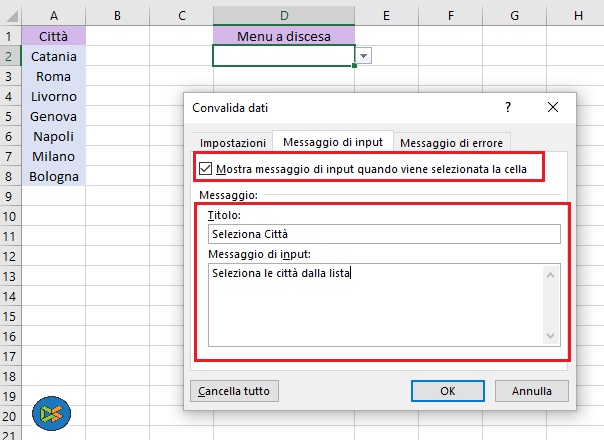The width and height of the screenshot is (604, 440).
Task: Toggle Mostra messaggio di input checkbox
Action: click(x=206, y=169)
